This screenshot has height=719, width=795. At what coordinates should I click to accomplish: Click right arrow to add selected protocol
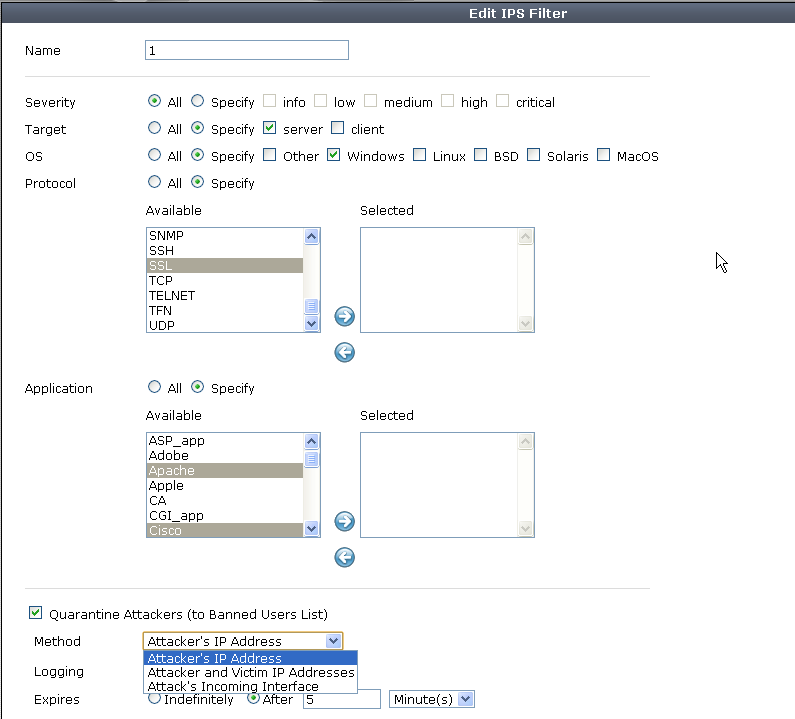[x=345, y=317]
